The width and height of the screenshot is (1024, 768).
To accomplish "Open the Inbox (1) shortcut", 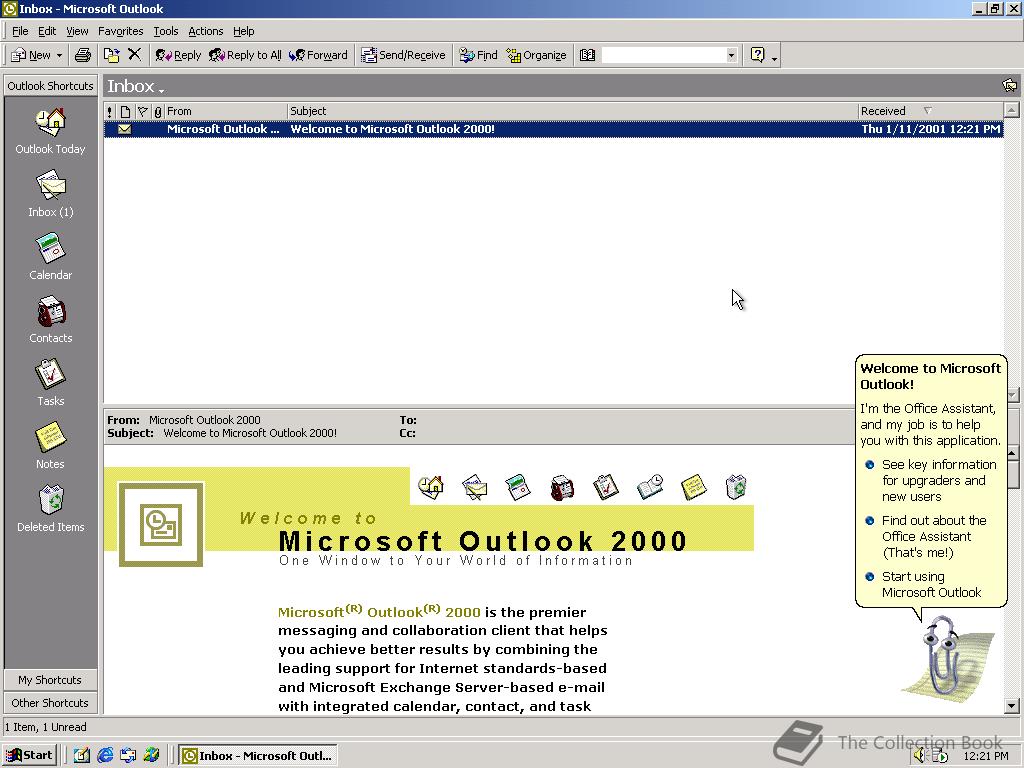I will point(50,193).
